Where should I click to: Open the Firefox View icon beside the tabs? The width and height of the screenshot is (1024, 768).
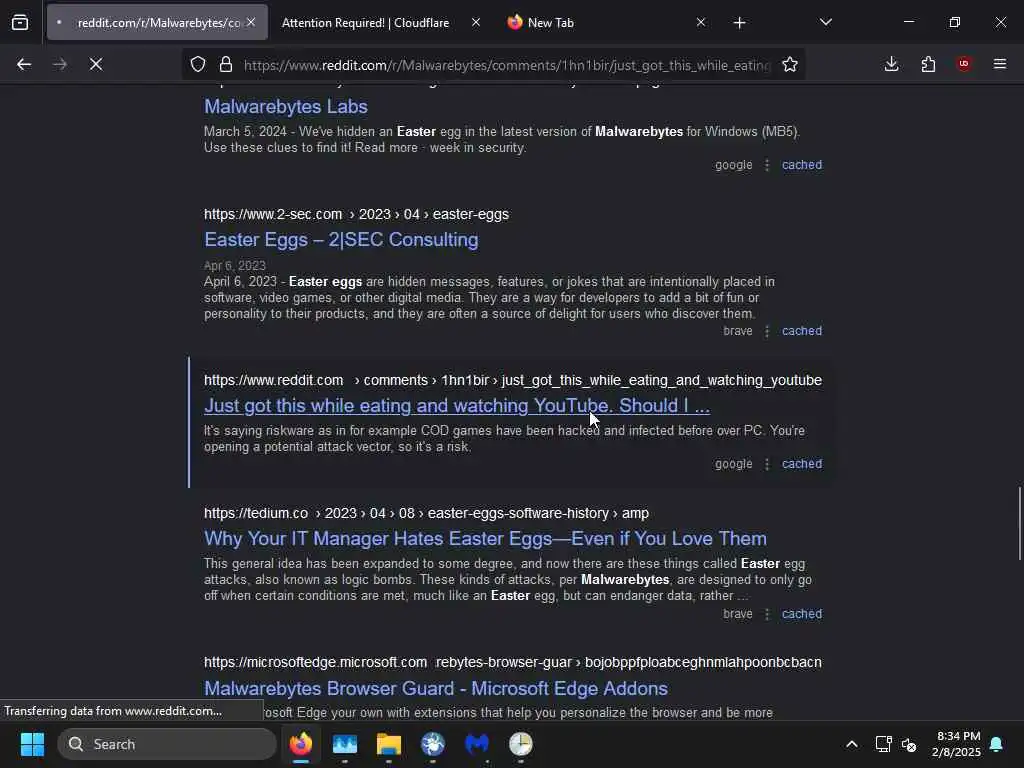(20, 23)
